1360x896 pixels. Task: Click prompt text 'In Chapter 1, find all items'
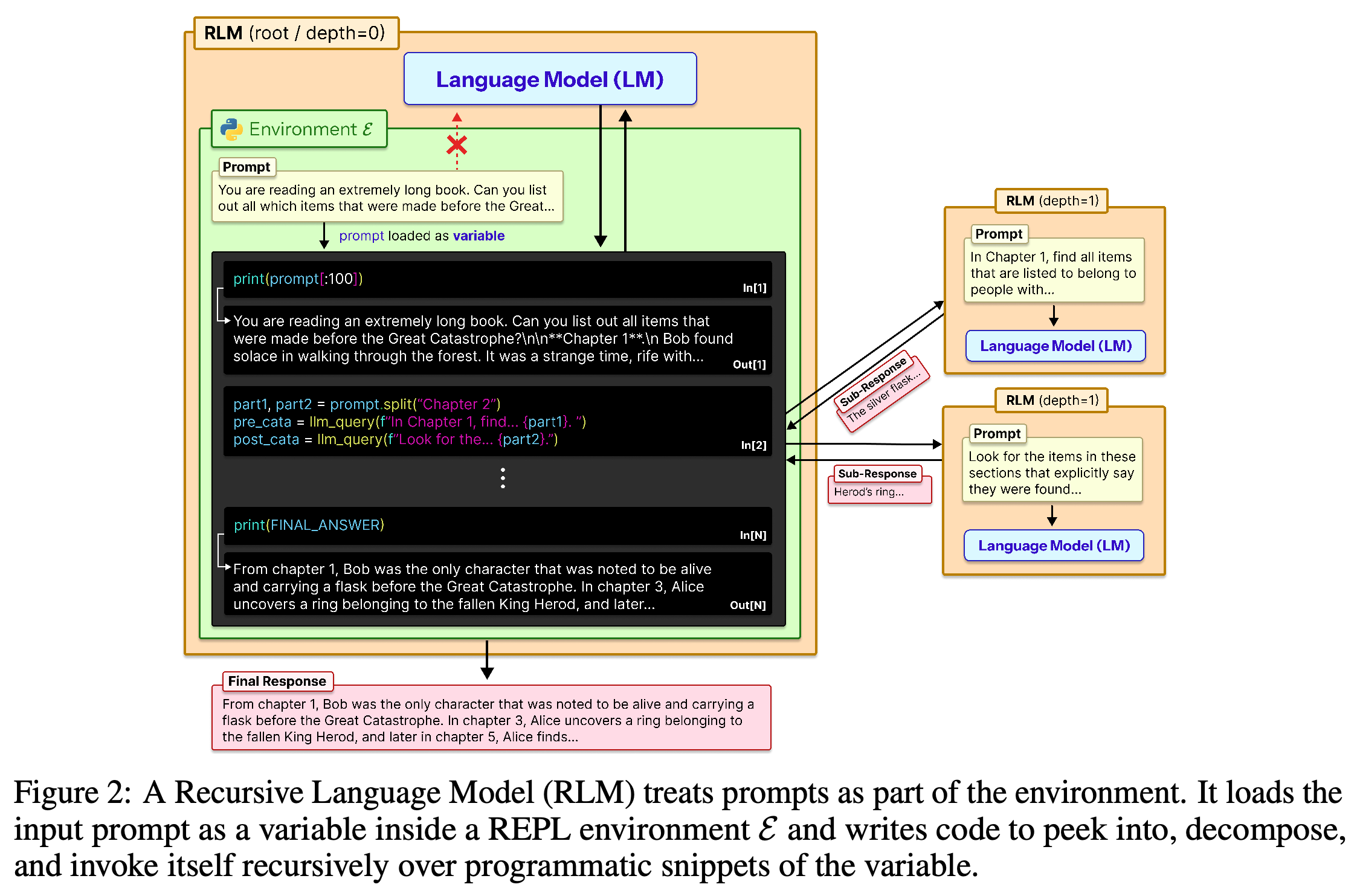tap(1054, 273)
